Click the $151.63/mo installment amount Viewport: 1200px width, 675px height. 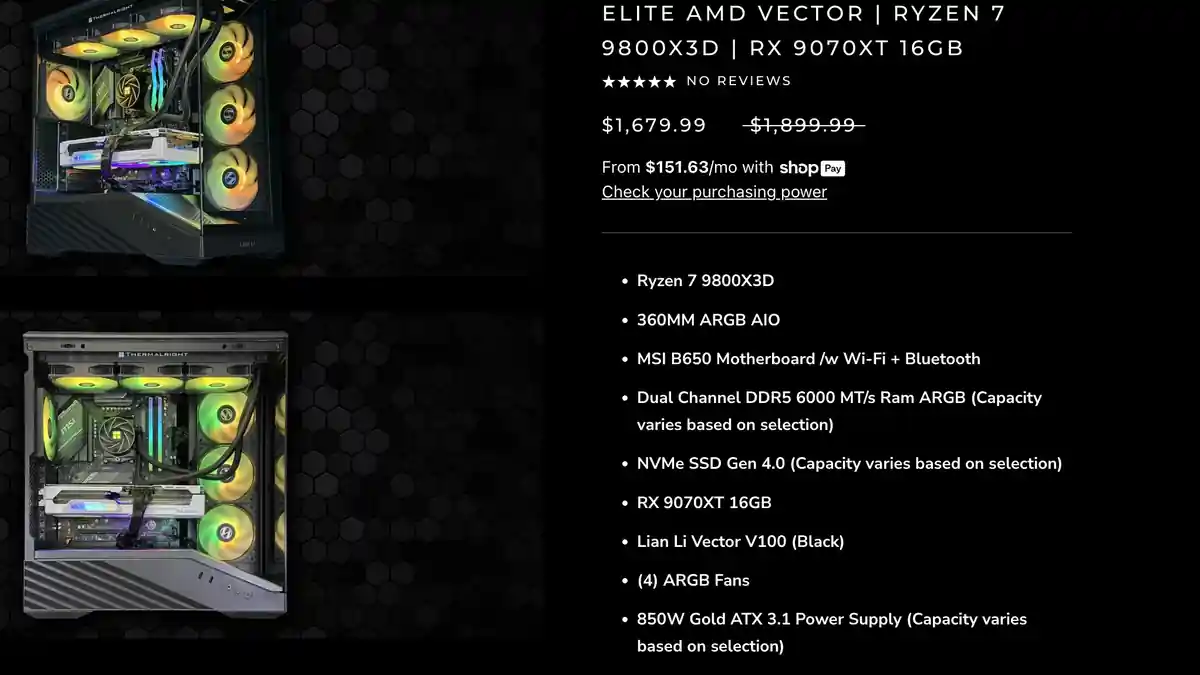(x=677, y=168)
